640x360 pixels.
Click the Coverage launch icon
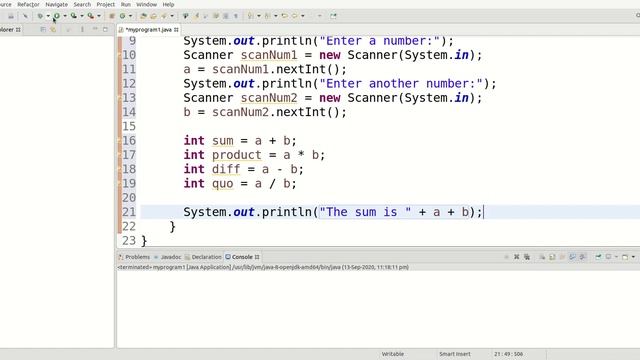click(x=73, y=16)
